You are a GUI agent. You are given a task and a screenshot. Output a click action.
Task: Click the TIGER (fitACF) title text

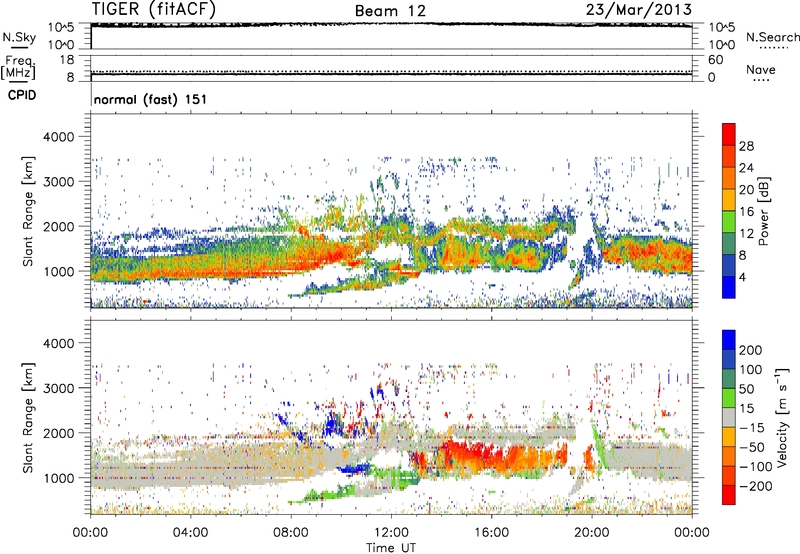154,9
